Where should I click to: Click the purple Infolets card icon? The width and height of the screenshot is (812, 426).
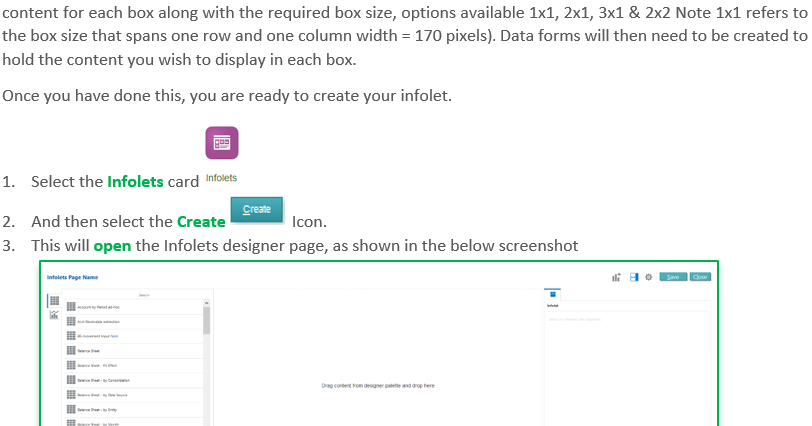point(222,143)
